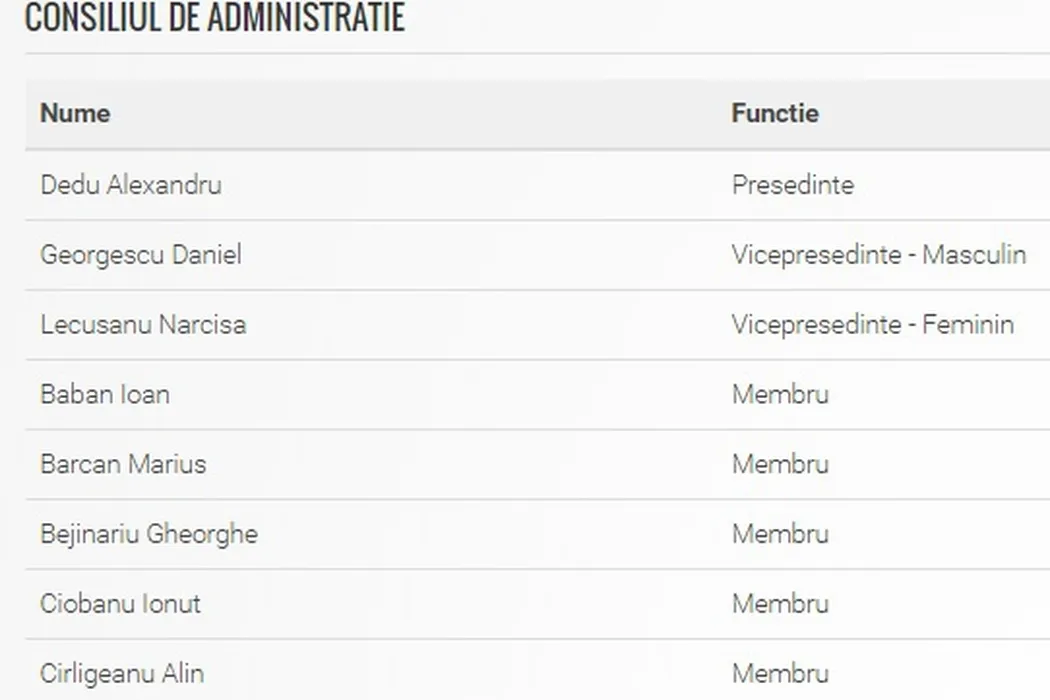Select the Vicepresedinte - Masculin cell

pyautogui.click(x=879, y=255)
